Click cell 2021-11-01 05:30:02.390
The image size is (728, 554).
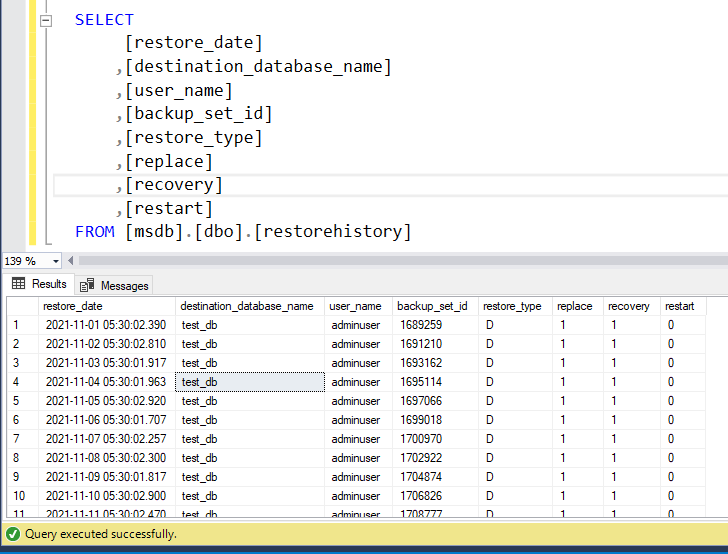point(106,325)
